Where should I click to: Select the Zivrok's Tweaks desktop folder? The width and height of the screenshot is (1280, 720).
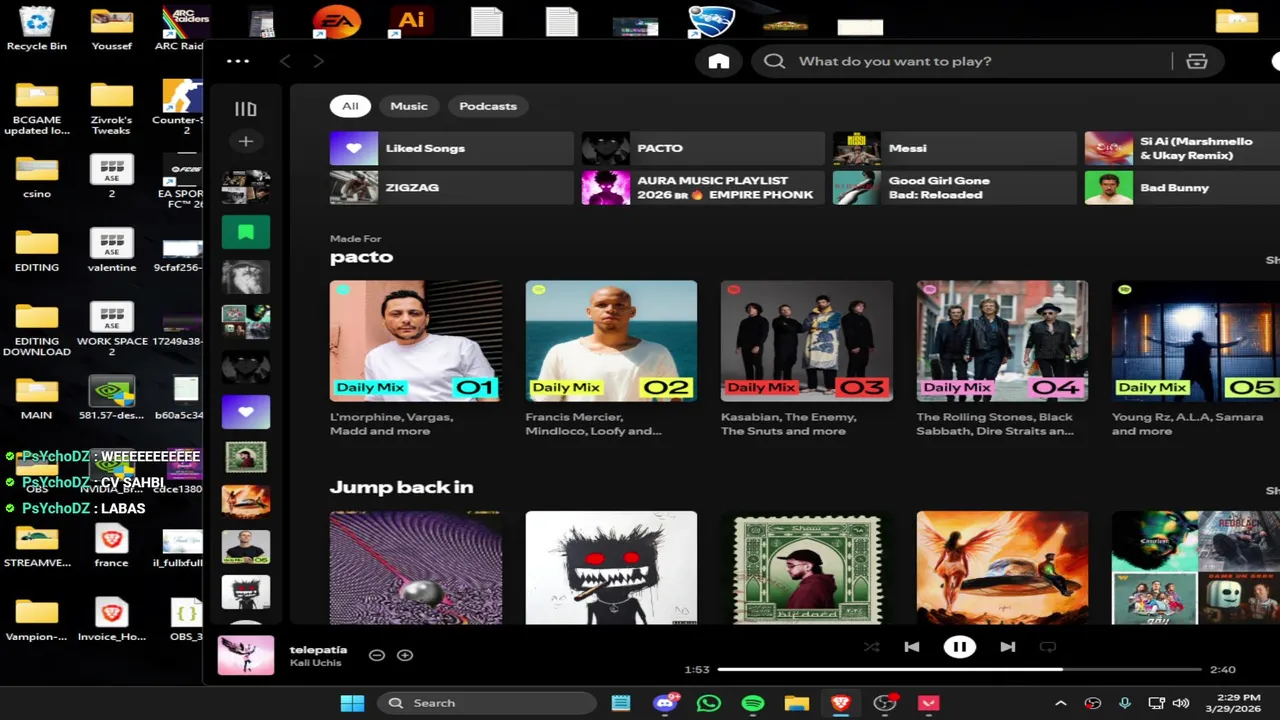click(x=111, y=109)
